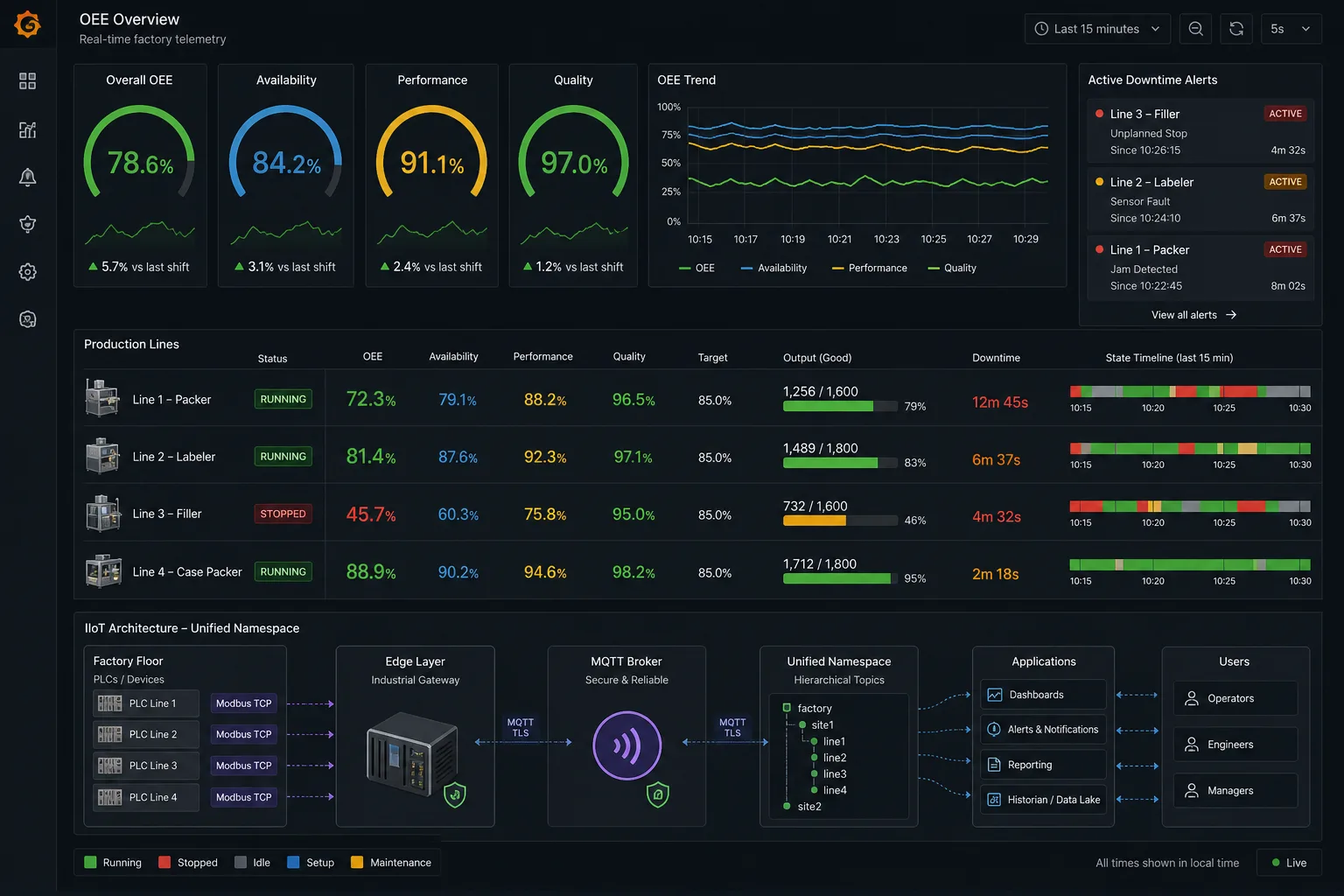1344x896 pixels.
Task: Click Line 1 – Packer output progress bar
Action: (x=840, y=406)
